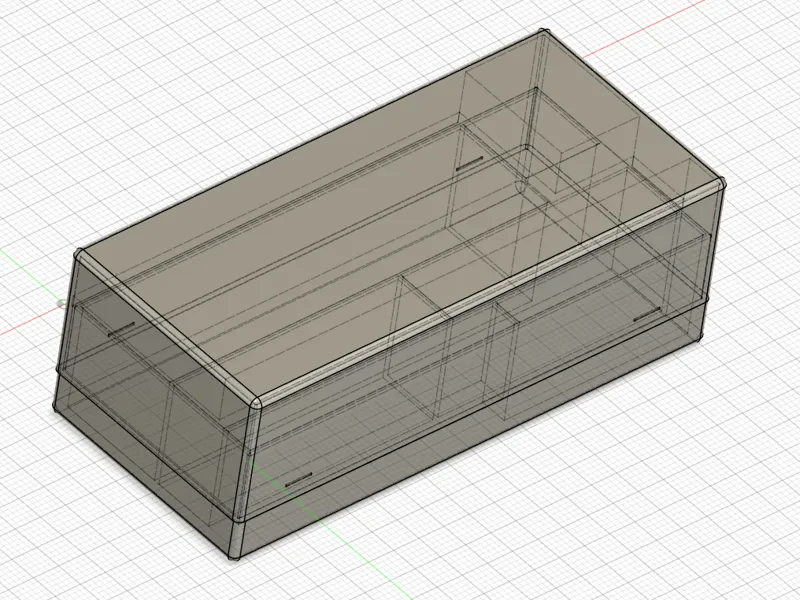Click the origin point marker left of the model
The height and width of the screenshot is (600, 800).
(x=62, y=304)
